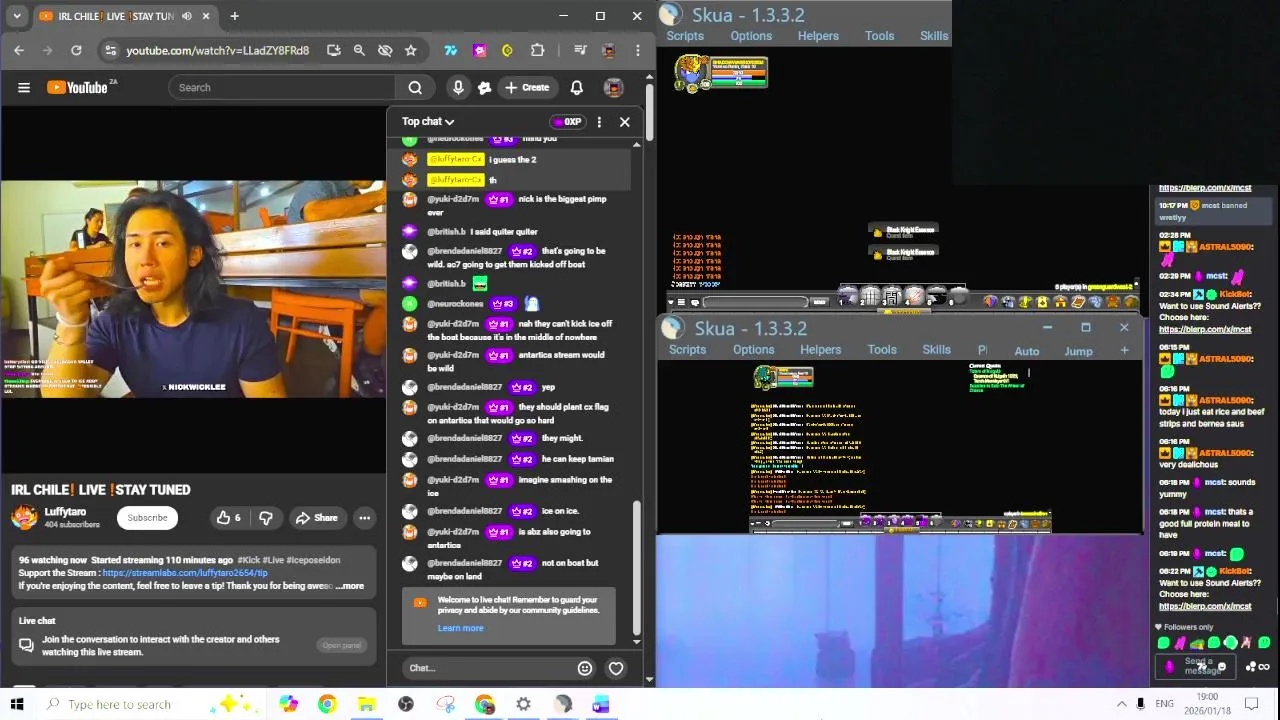This screenshot has height=720, width=1280.
Task: Open Chrome media controls icon
Action: click(580, 50)
